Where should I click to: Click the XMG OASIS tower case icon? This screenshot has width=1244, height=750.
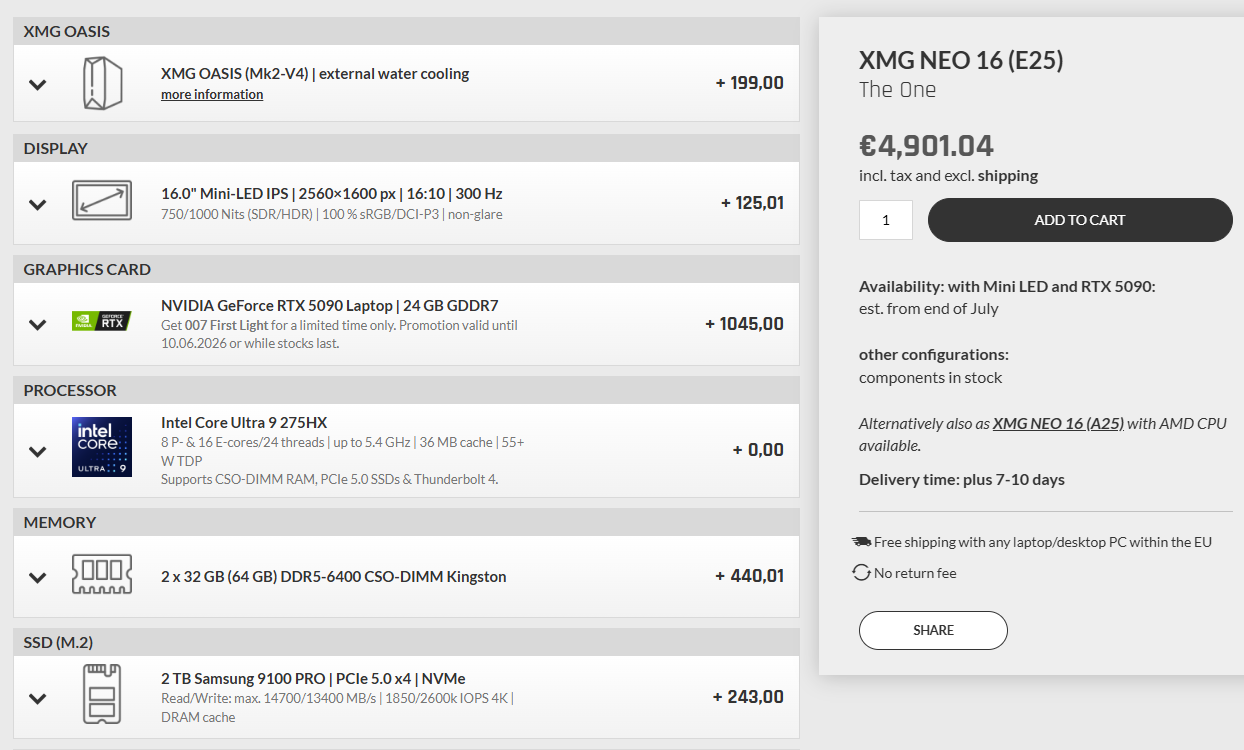point(102,83)
